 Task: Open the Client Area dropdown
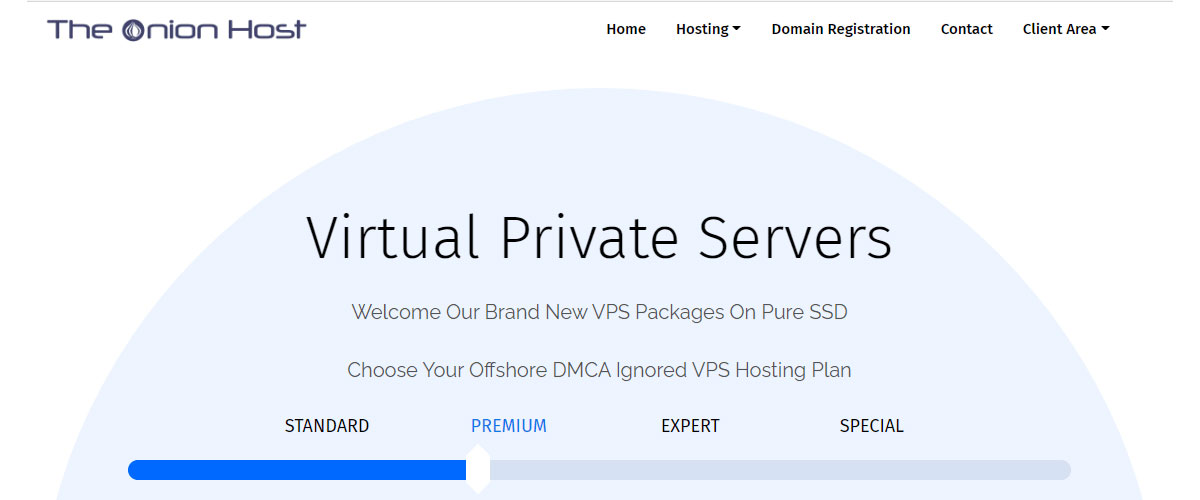tap(1066, 29)
